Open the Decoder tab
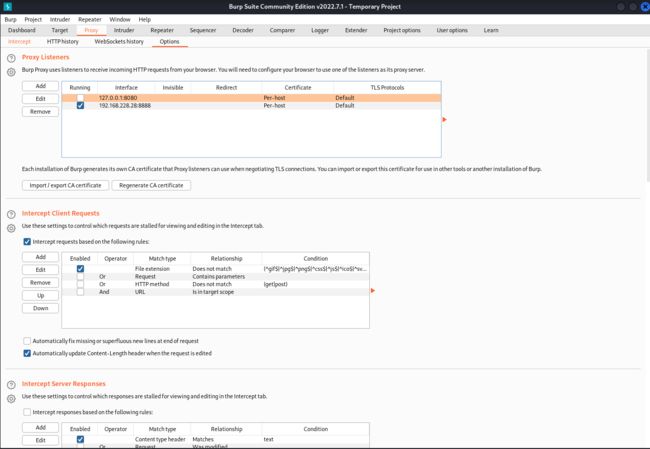Screen dimensions: 650x449 pyautogui.click(x=243, y=30)
